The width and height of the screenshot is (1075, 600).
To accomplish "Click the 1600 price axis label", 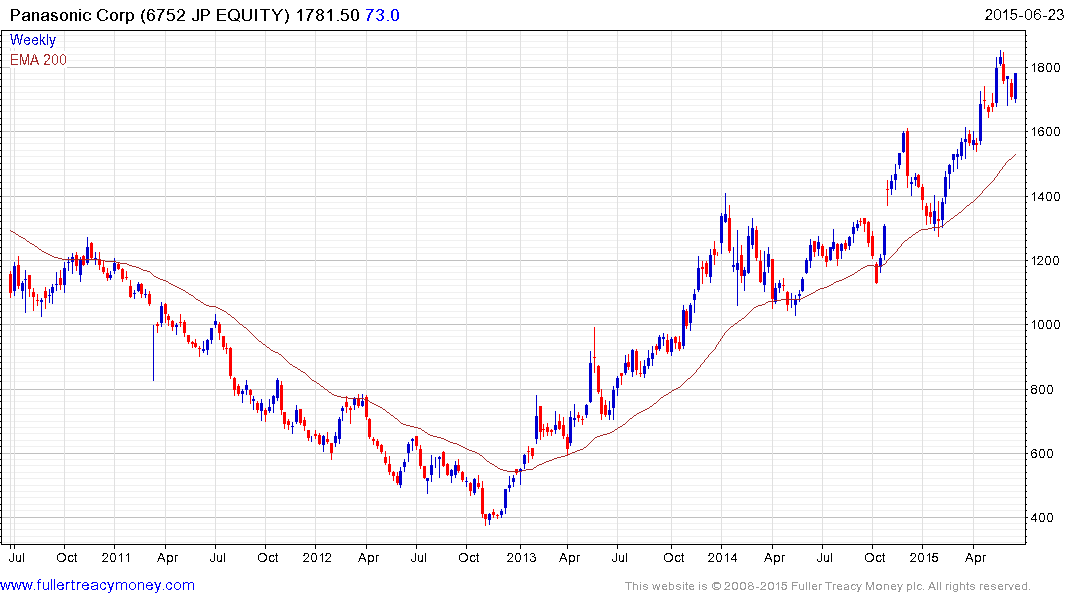I will [x=1048, y=132].
